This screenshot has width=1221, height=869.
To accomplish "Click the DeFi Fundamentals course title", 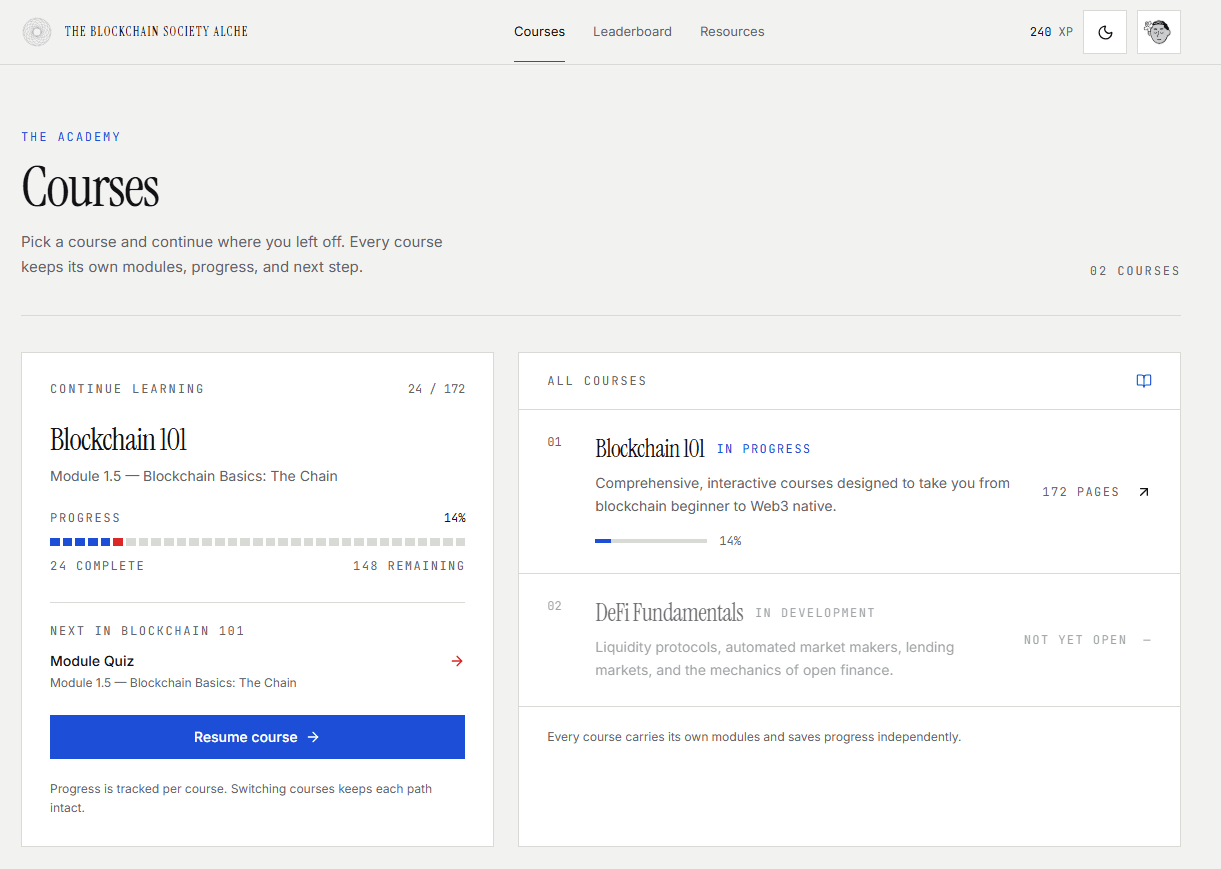I will click(669, 612).
